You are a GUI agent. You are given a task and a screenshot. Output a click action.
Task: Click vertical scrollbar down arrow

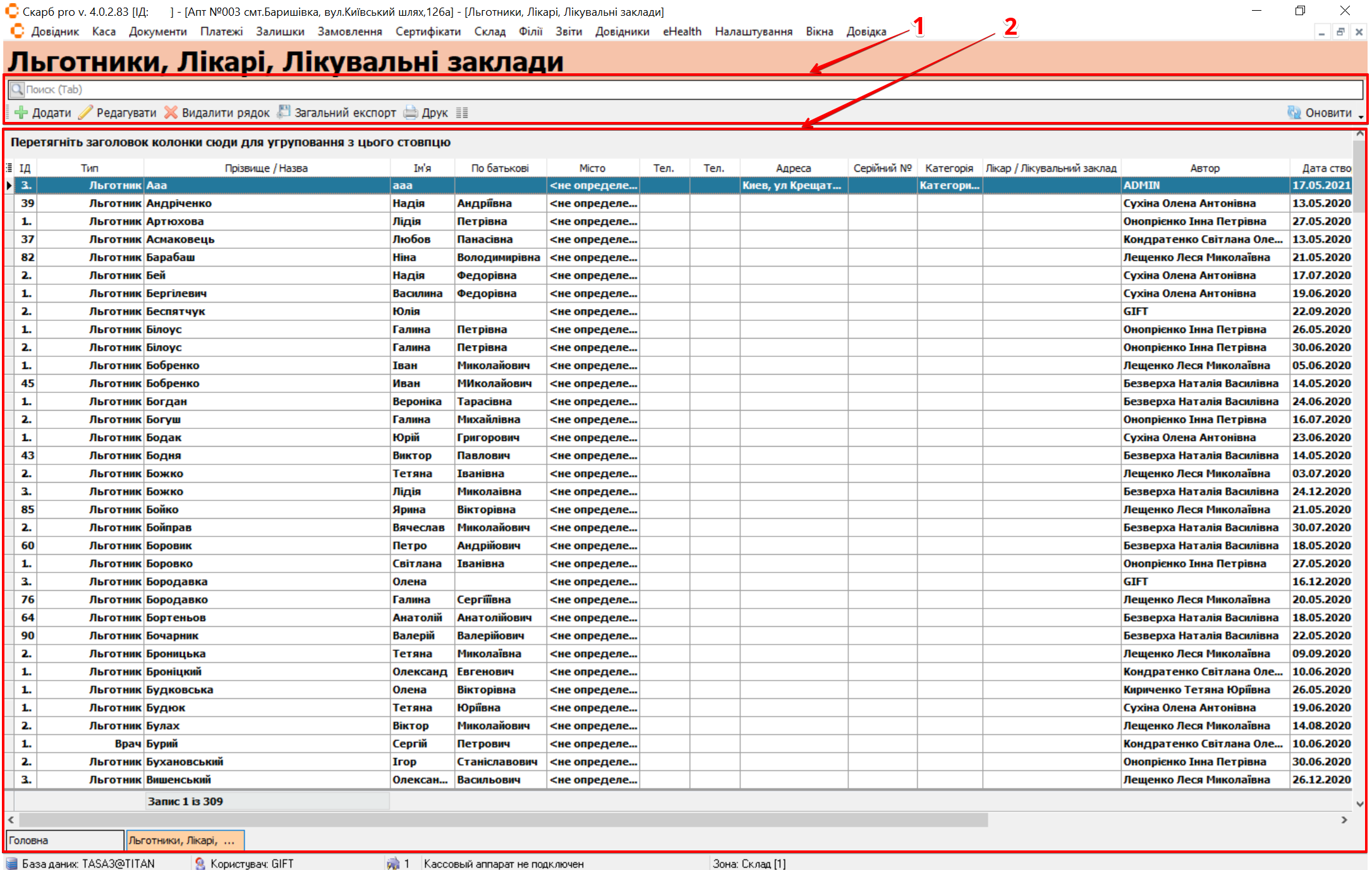tap(1359, 804)
